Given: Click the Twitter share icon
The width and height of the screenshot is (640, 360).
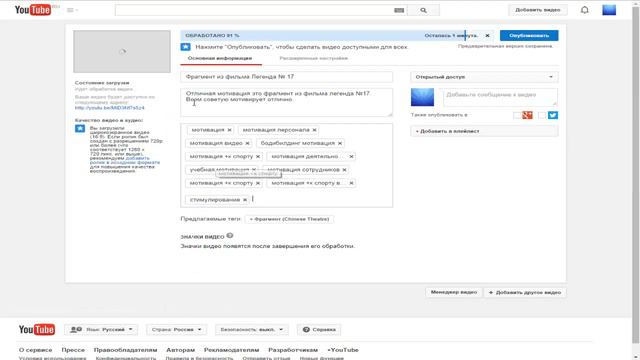Looking at the screenshot, I should point(553,115).
